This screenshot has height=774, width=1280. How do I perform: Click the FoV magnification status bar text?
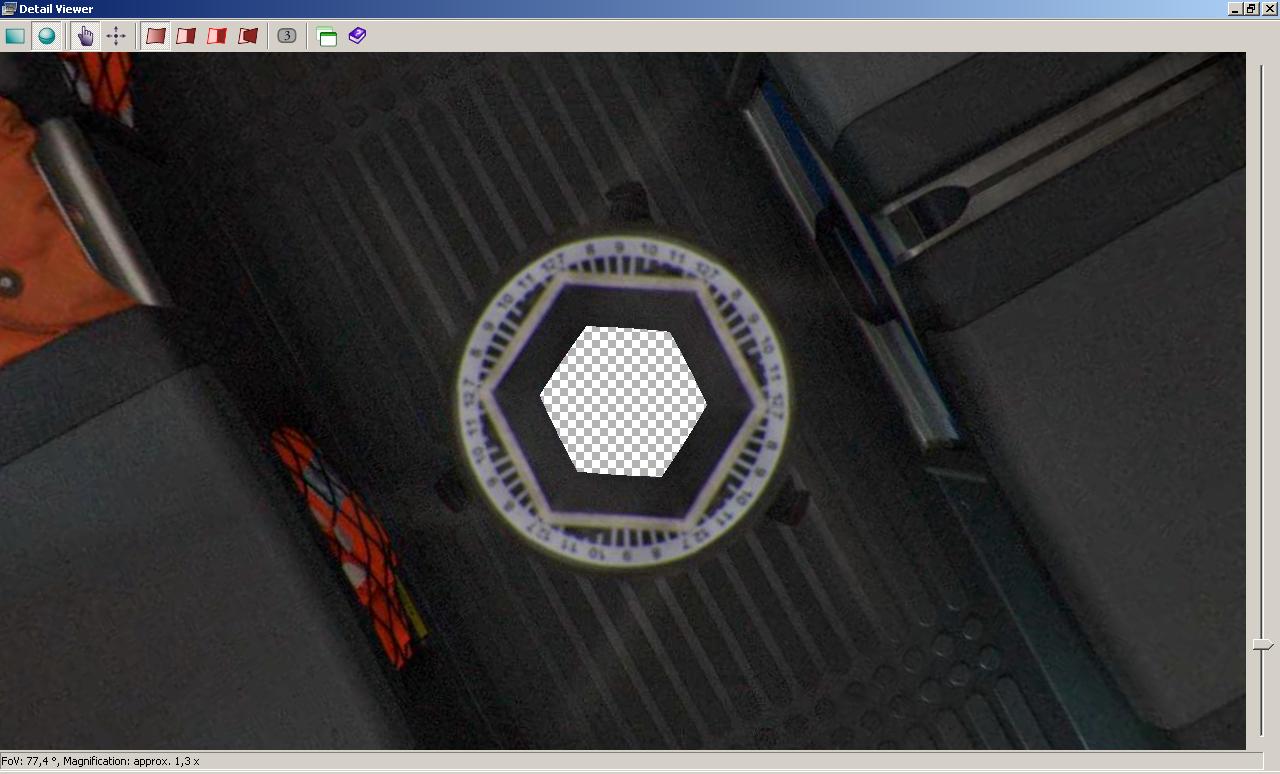pos(100,761)
